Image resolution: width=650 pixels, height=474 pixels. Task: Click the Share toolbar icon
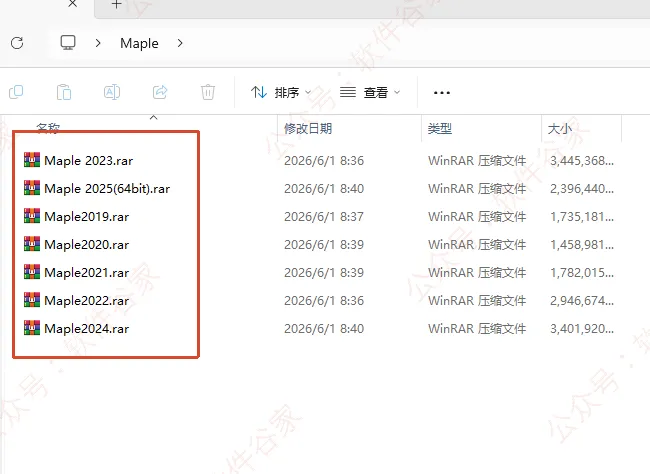(x=160, y=92)
